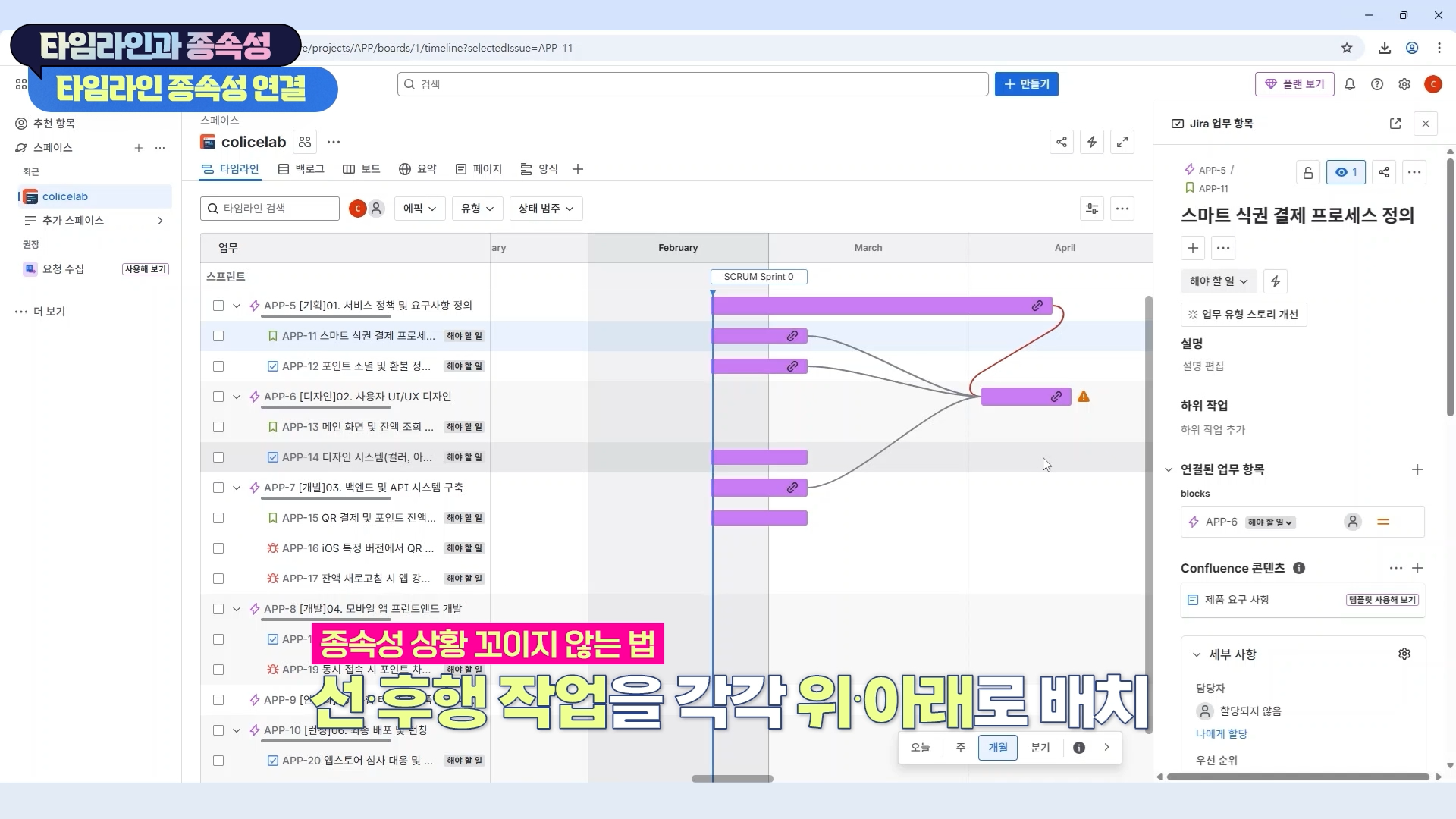This screenshot has width=1456, height=819.
Task: Enter fullscreen with the expand icon
Action: 1122,142
